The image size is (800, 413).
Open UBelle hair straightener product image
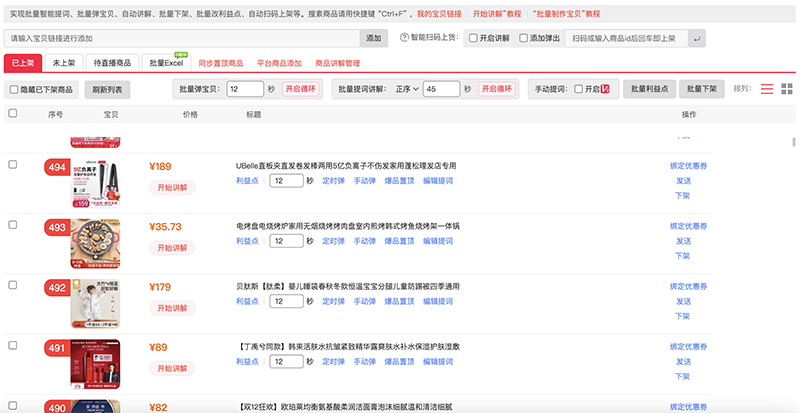pyautogui.click(x=96, y=178)
